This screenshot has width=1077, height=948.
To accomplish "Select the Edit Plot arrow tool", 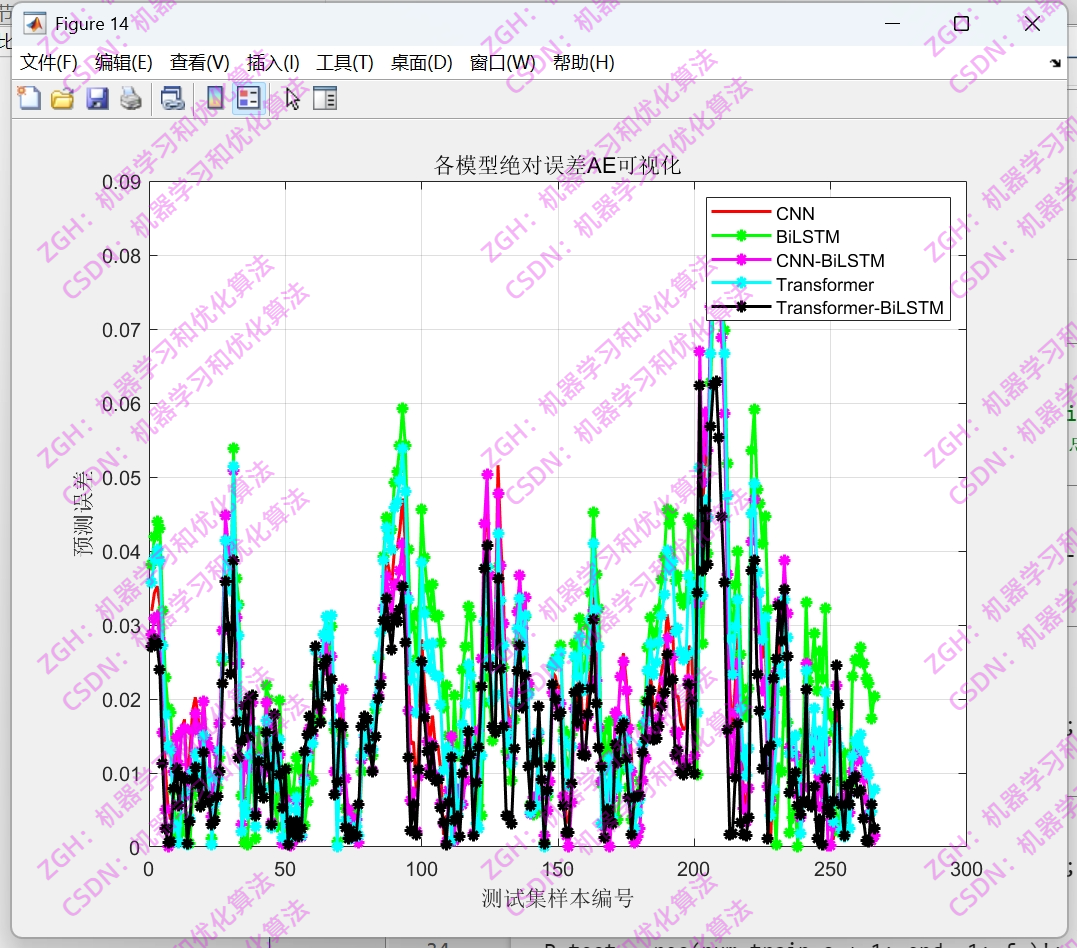I will click(292, 97).
